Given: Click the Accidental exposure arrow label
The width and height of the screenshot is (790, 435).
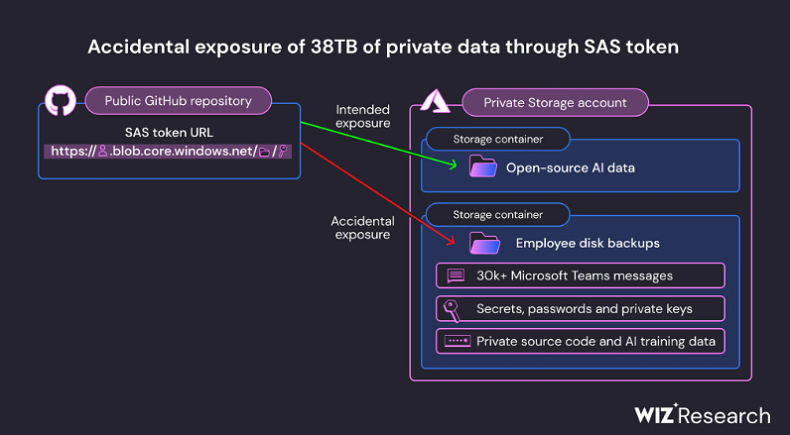Looking at the screenshot, I should point(362,227).
